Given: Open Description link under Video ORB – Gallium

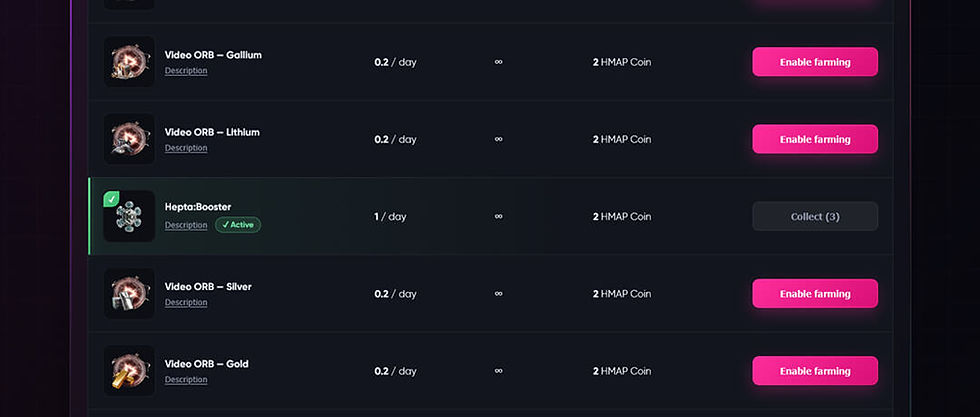Looking at the screenshot, I should coord(186,71).
